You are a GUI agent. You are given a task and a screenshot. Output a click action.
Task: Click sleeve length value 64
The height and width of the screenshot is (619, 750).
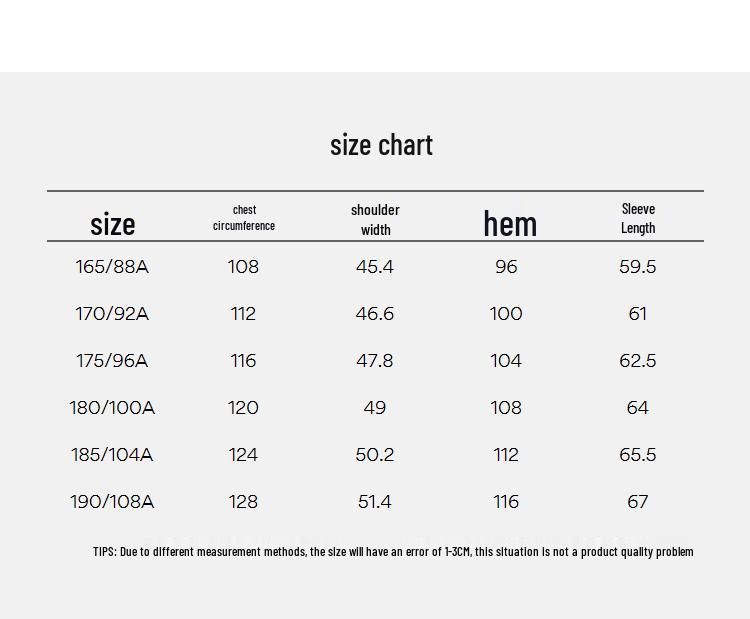638,408
